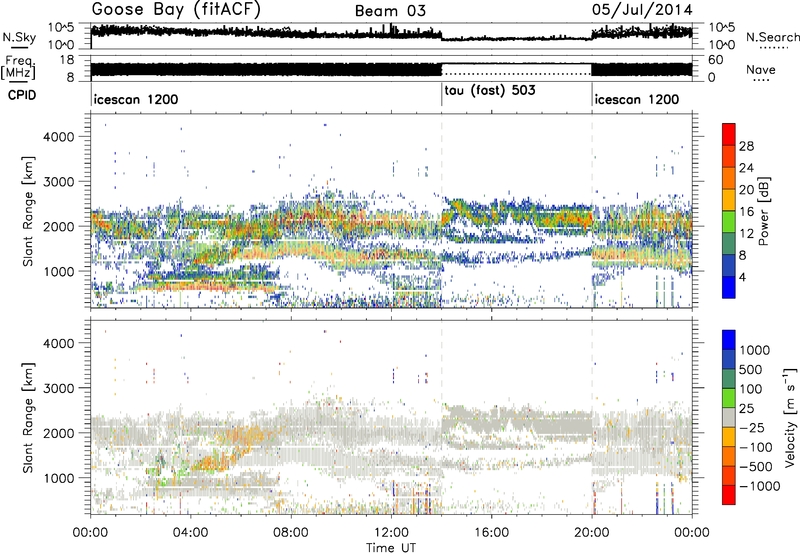Screen dimensions: 800x554
Task: Click the "1000" Velocity colorbar value
Action: tap(755, 350)
